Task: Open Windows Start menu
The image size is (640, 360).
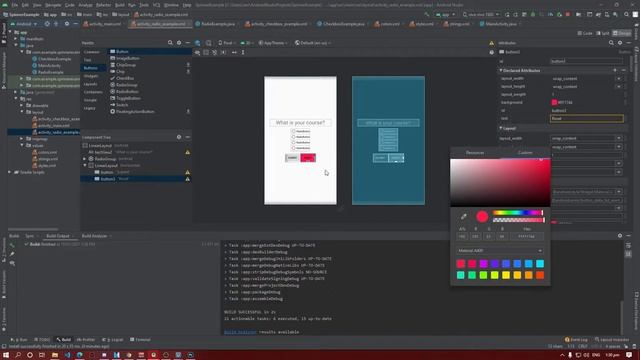Action: tap(6, 355)
